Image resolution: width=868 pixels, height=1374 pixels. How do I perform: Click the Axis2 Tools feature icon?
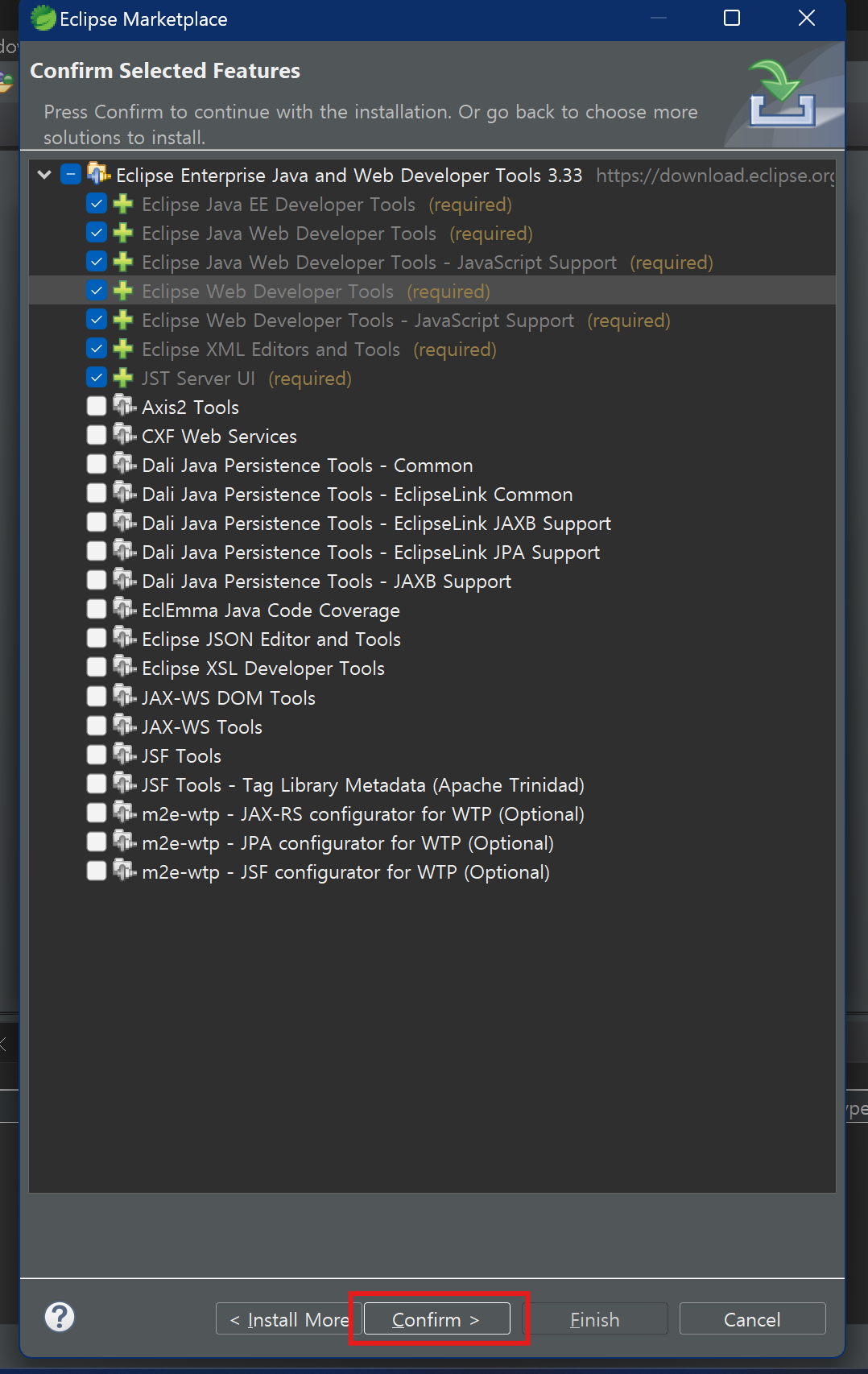coord(124,405)
